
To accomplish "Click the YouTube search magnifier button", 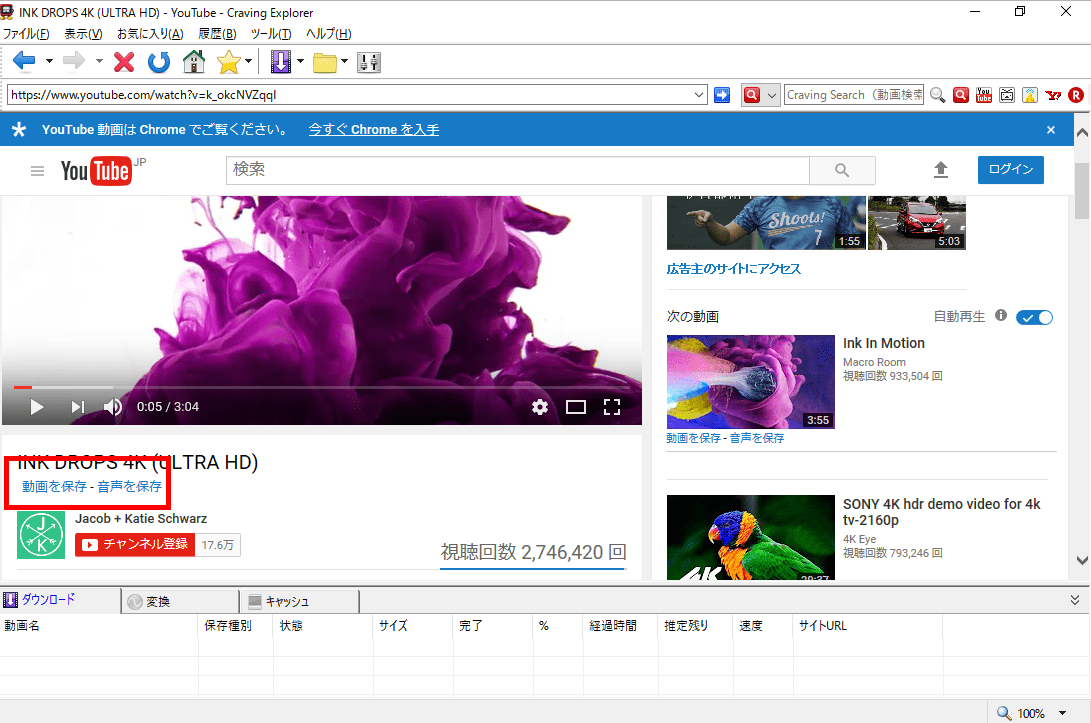I will click(x=842, y=170).
